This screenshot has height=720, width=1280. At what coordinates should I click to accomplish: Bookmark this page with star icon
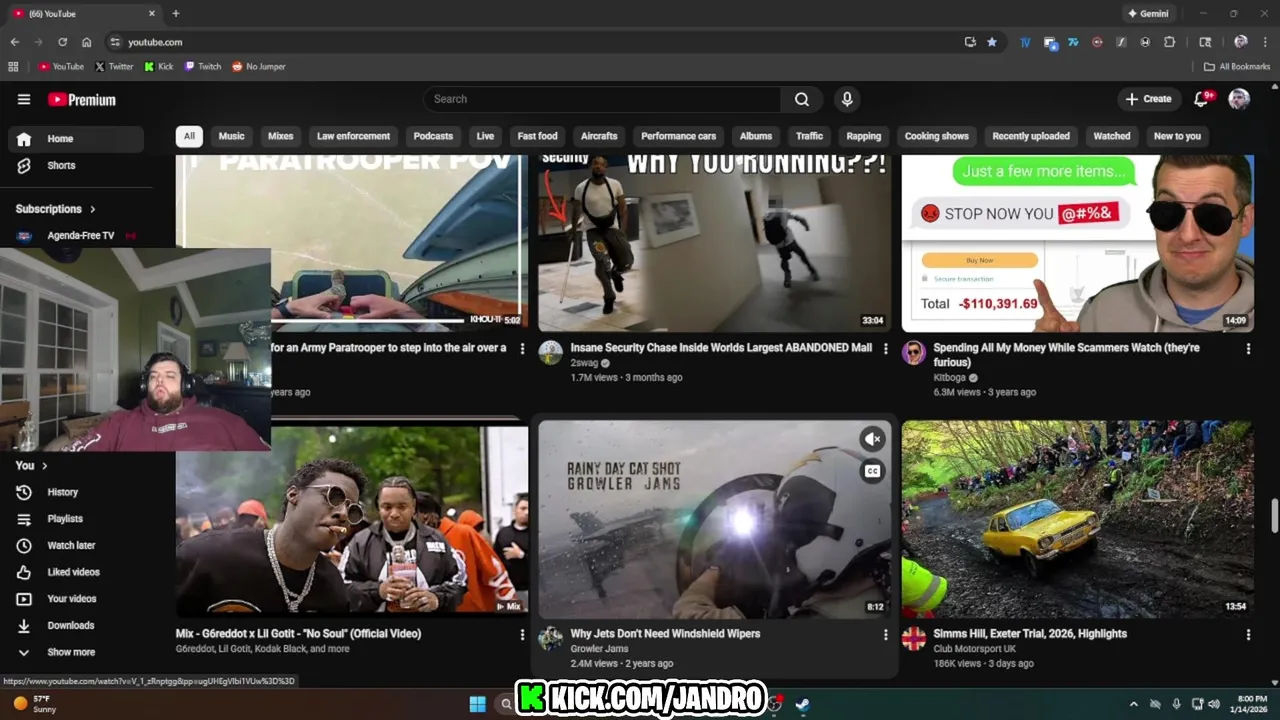point(992,42)
